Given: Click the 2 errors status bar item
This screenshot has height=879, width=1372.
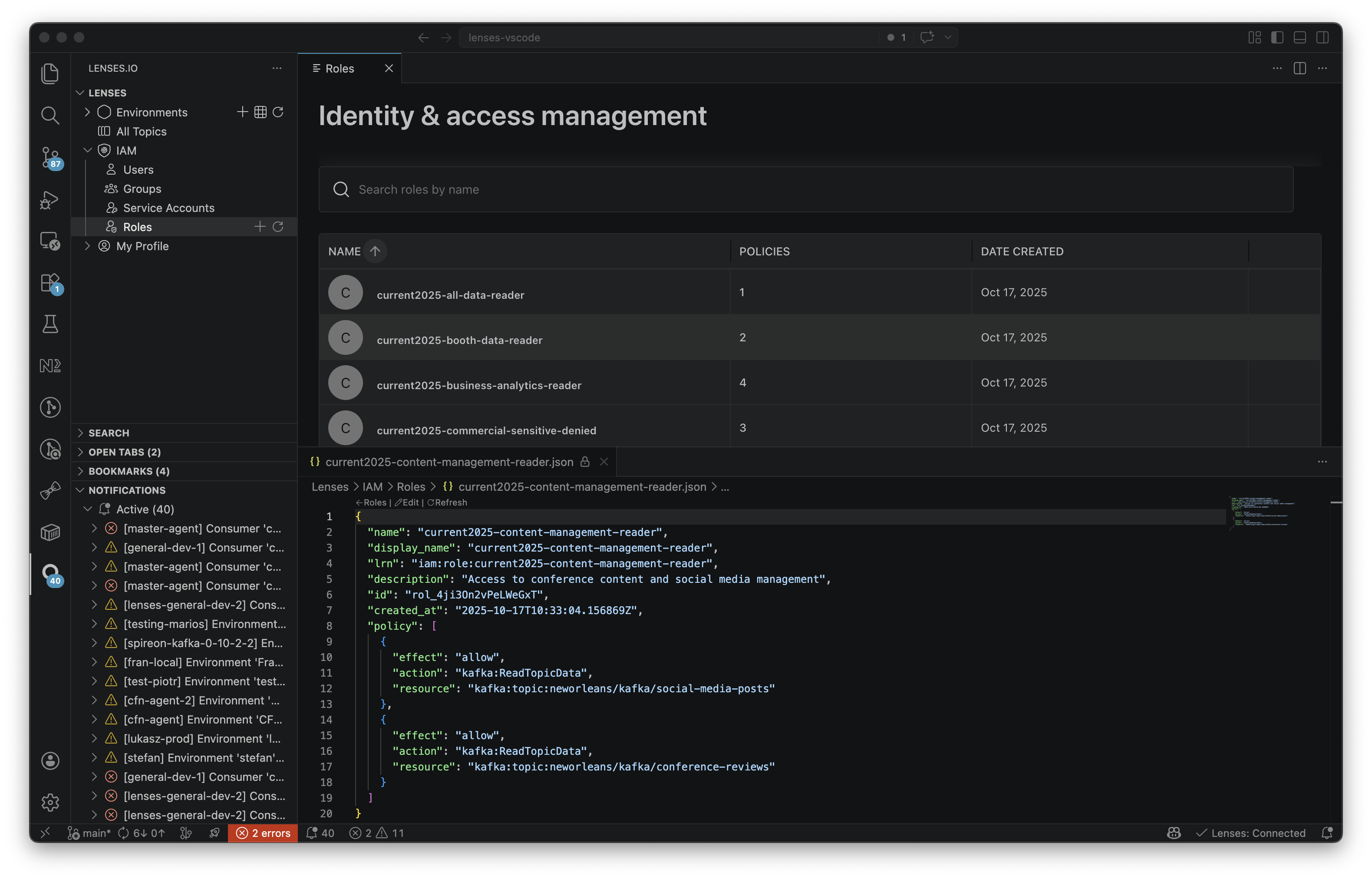Looking at the screenshot, I should click(x=263, y=833).
